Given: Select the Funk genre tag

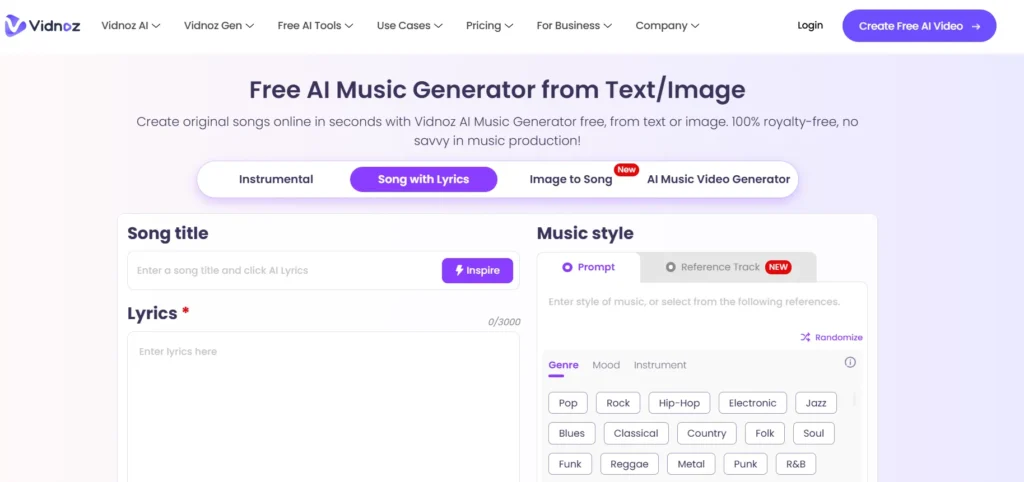Looking at the screenshot, I should pyautogui.click(x=570, y=464).
